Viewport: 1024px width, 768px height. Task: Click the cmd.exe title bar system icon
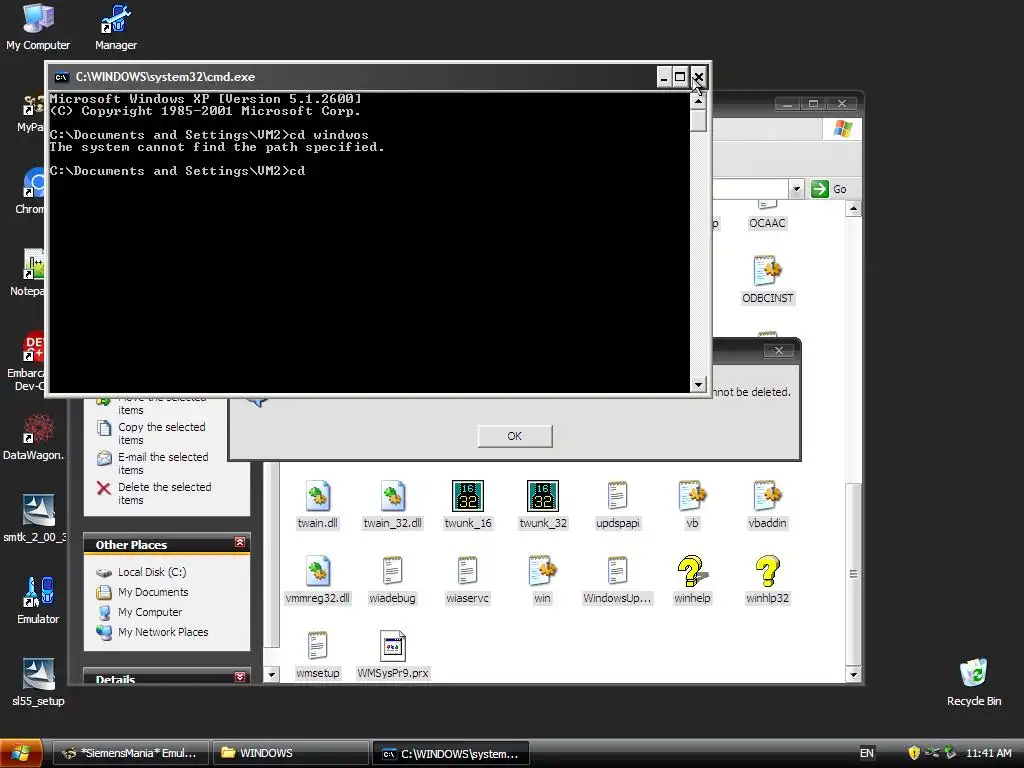tap(61, 77)
